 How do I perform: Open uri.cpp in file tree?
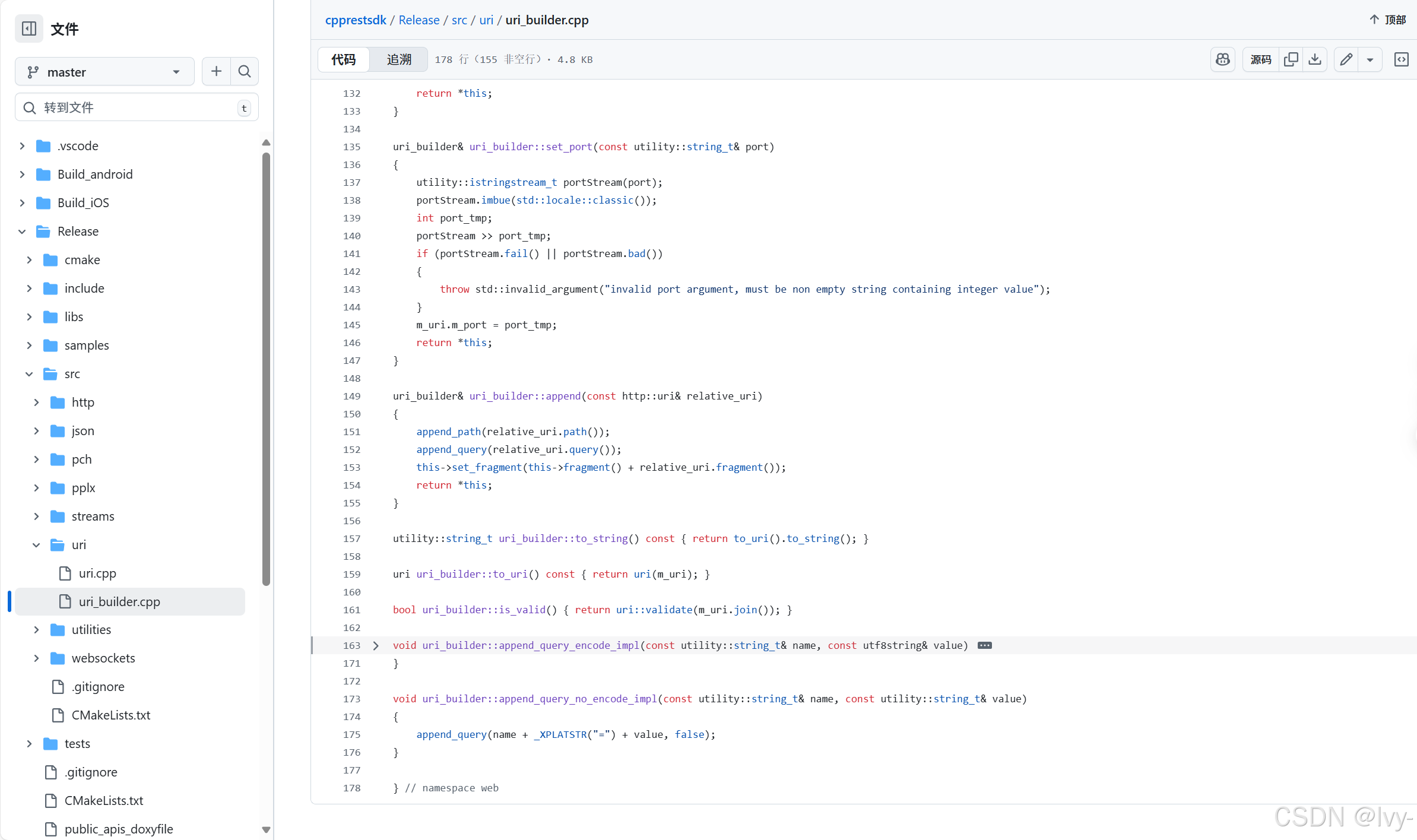97,573
